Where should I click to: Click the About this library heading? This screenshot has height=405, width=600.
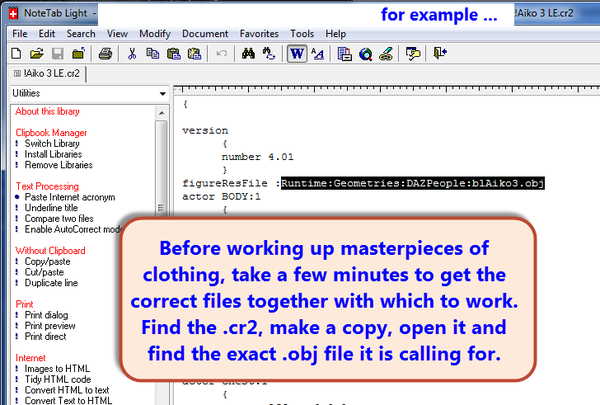point(47,111)
